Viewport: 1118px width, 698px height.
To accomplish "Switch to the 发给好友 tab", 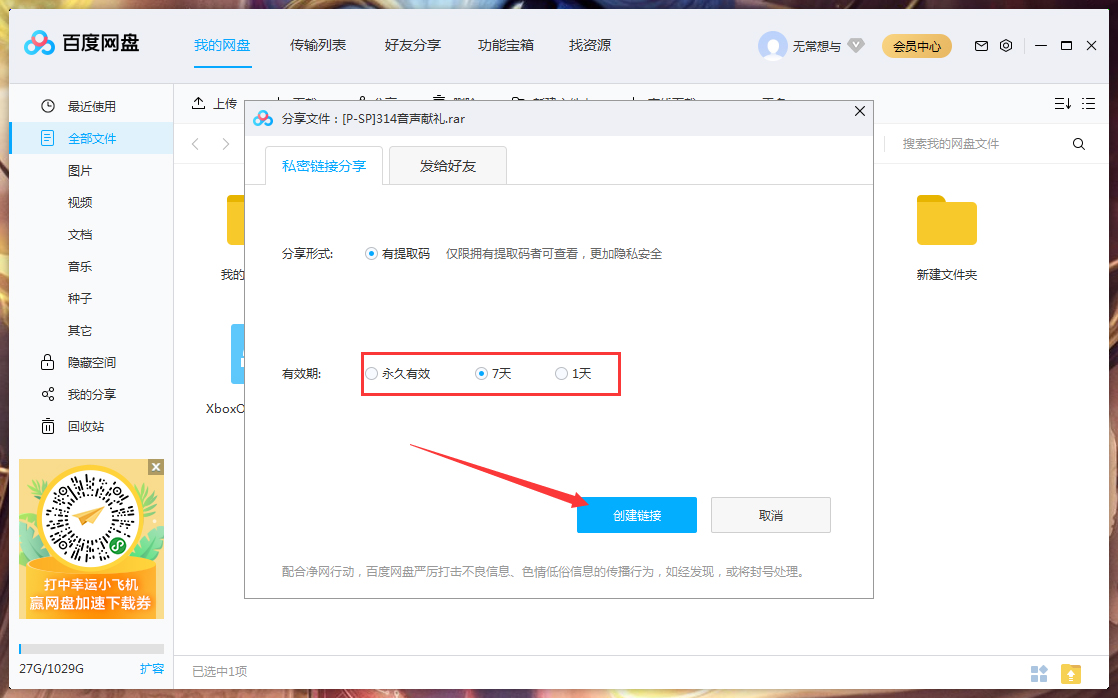I will coord(446,165).
